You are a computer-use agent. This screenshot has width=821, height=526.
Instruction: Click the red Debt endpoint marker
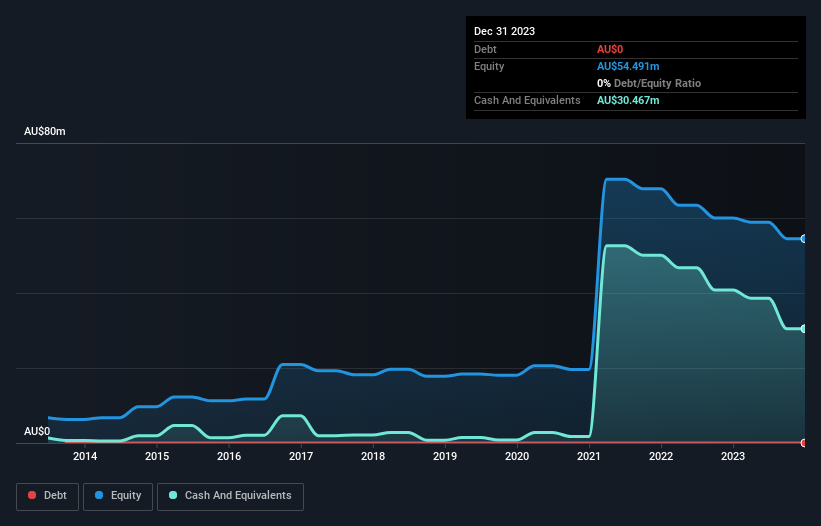[x=804, y=443]
